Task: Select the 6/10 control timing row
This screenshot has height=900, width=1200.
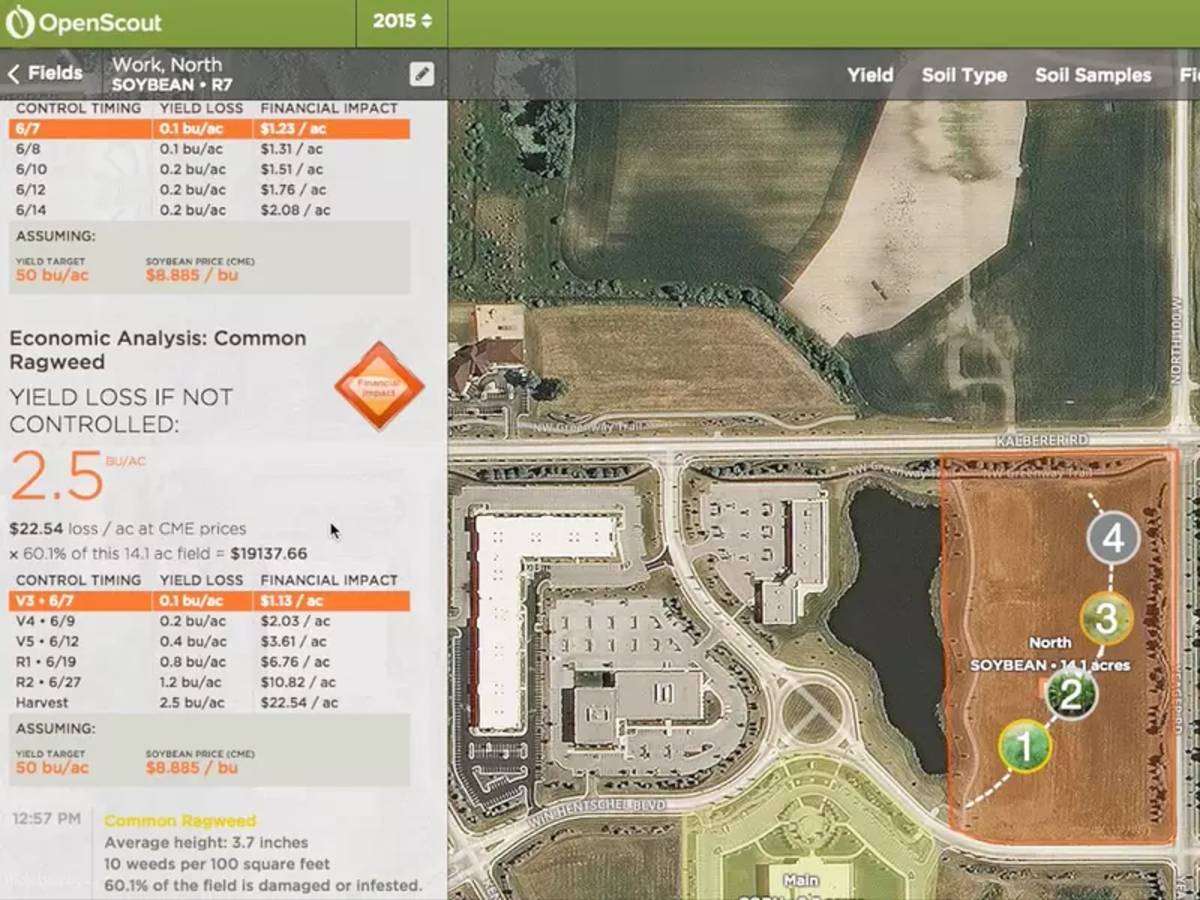Action: click(209, 169)
